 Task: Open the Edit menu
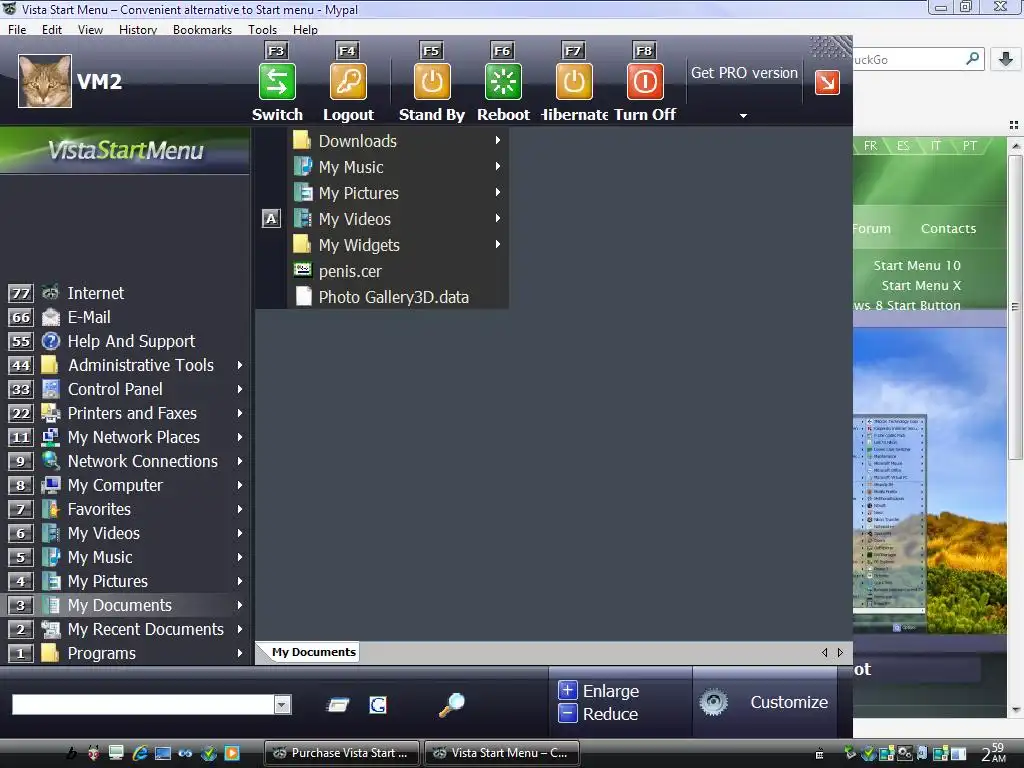(52, 29)
